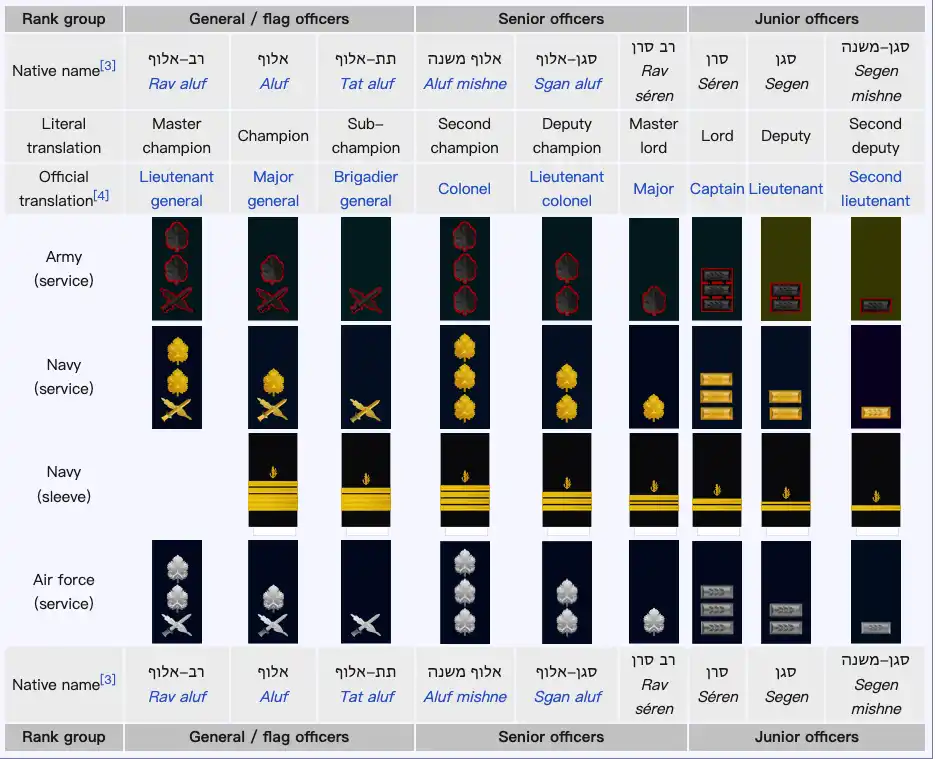The height and width of the screenshot is (759, 935).
Task: Click the Segen mishne navy sleeve insignia
Action: [x=876, y=479]
